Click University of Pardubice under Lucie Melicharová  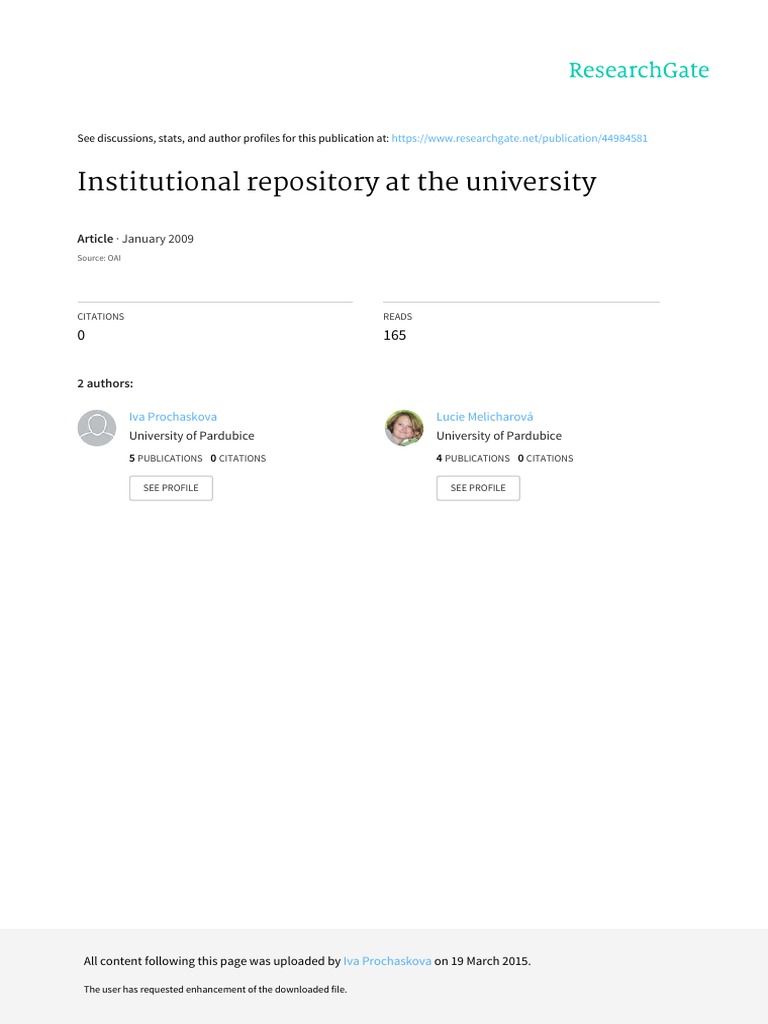point(498,436)
